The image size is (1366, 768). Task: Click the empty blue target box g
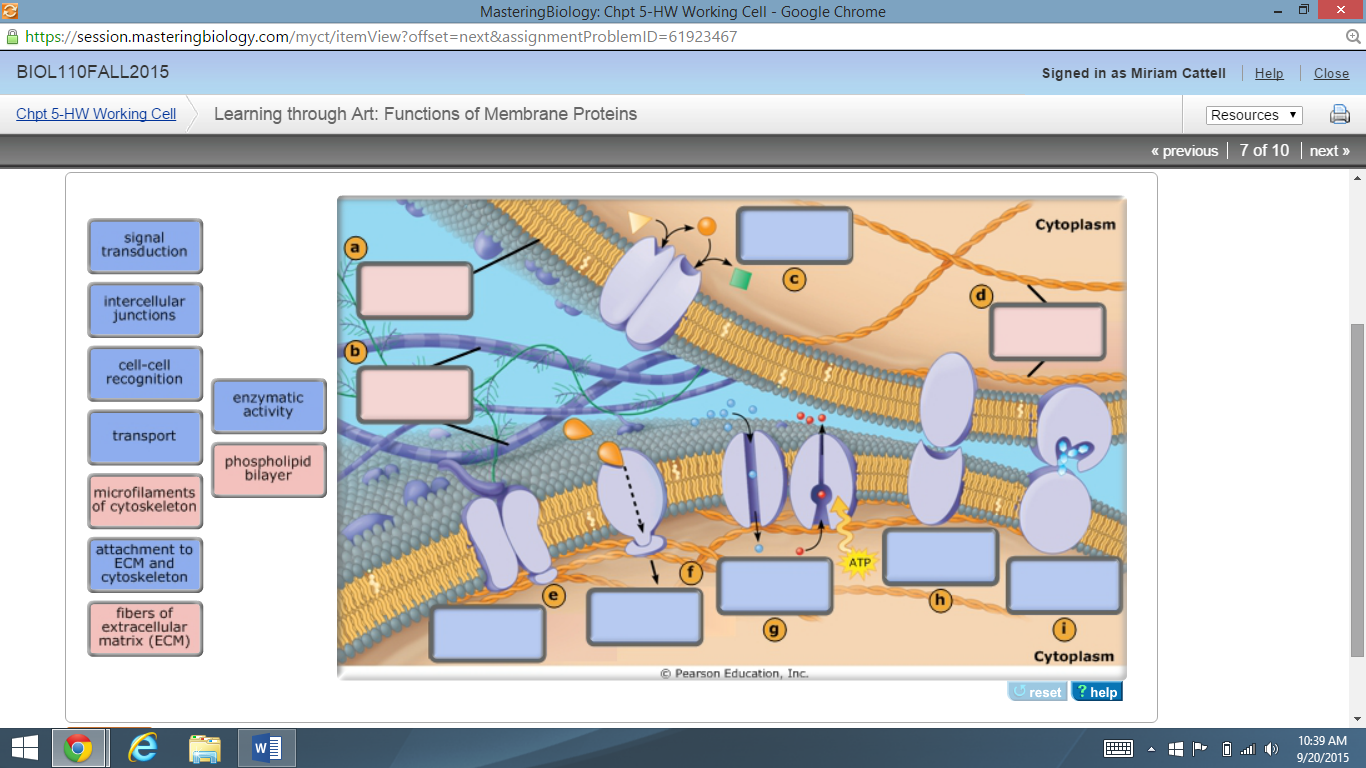pos(775,586)
